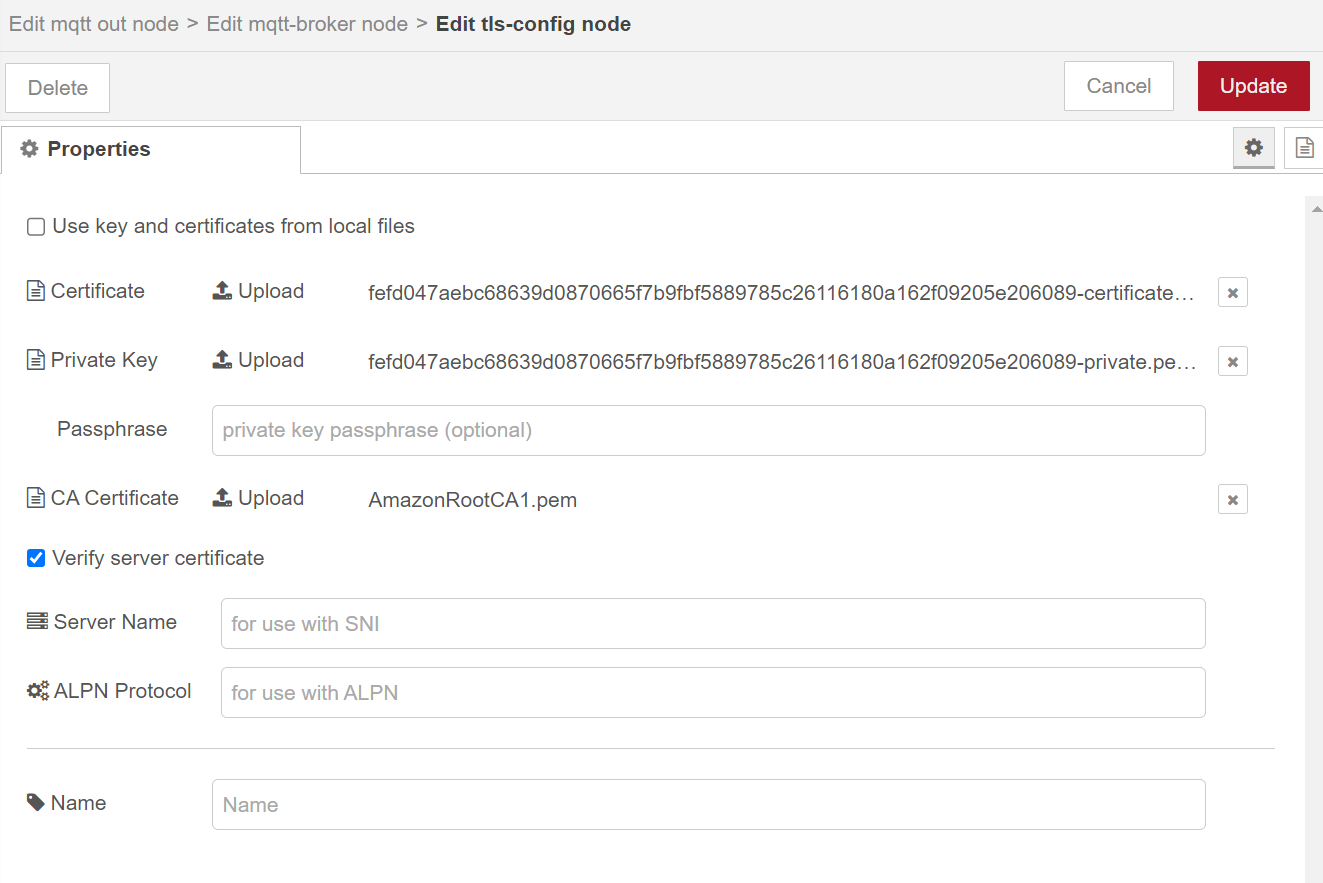Image resolution: width=1323 pixels, height=883 pixels.
Task: Clear the AmazonRootCA1.pem CA certificate
Action: 1232,500
